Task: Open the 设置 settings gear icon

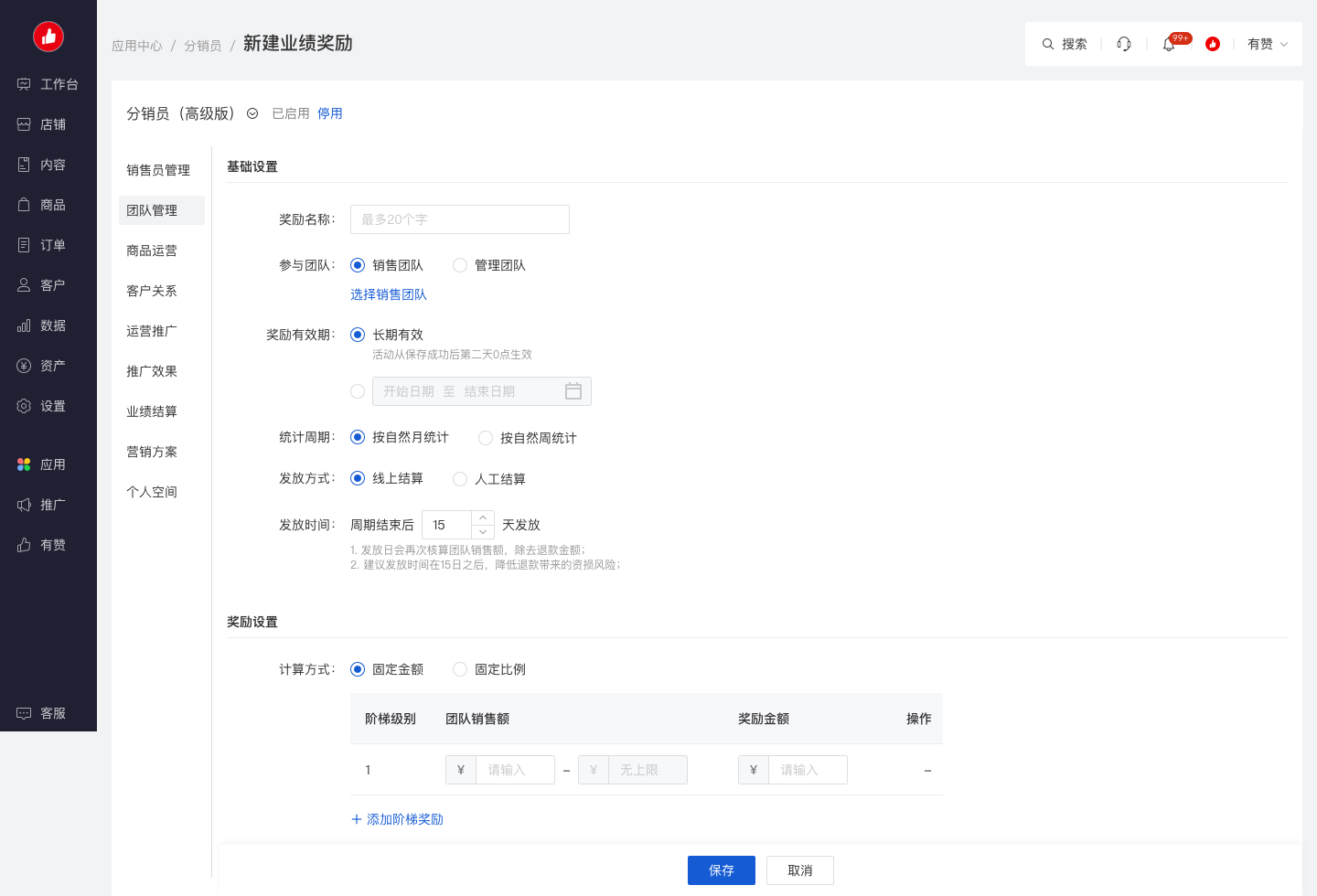Action: click(24, 406)
